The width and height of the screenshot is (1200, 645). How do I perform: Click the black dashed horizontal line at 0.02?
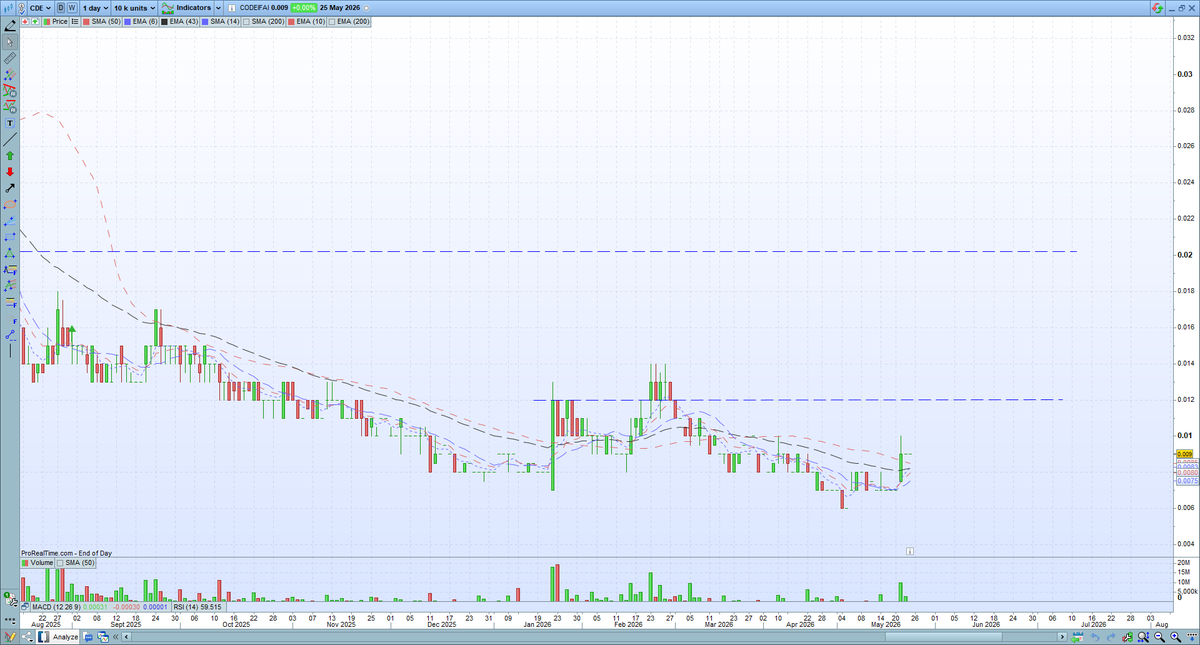click(550, 251)
